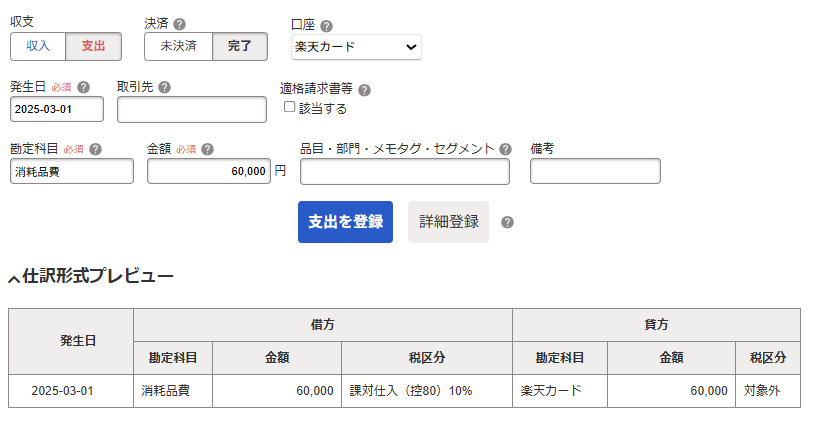Image resolution: width=813 pixels, height=439 pixels.
Task: Open 口座 dropdown showing 楽天カード
Action: (x=356, y=47)
